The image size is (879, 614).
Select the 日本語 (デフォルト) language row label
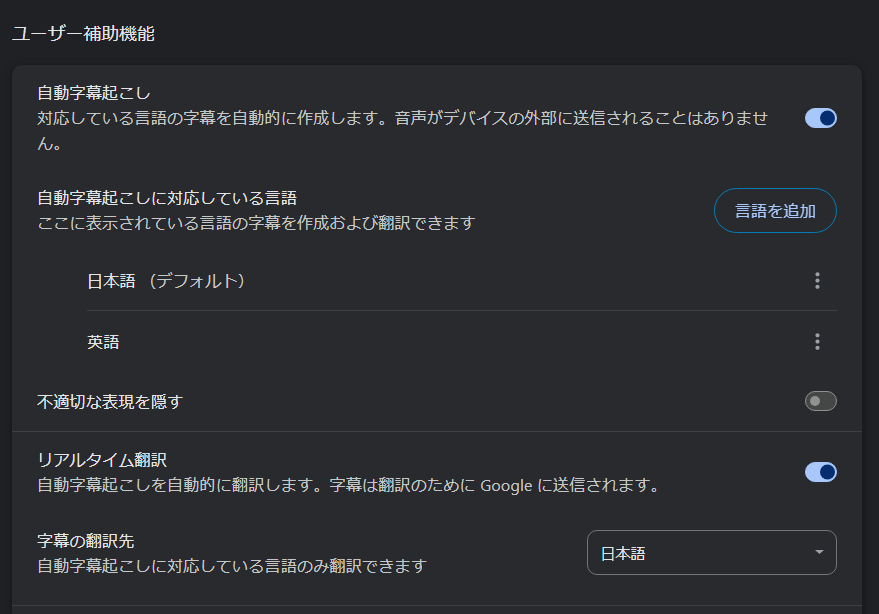pyautogui.click(x=166, y=281)
